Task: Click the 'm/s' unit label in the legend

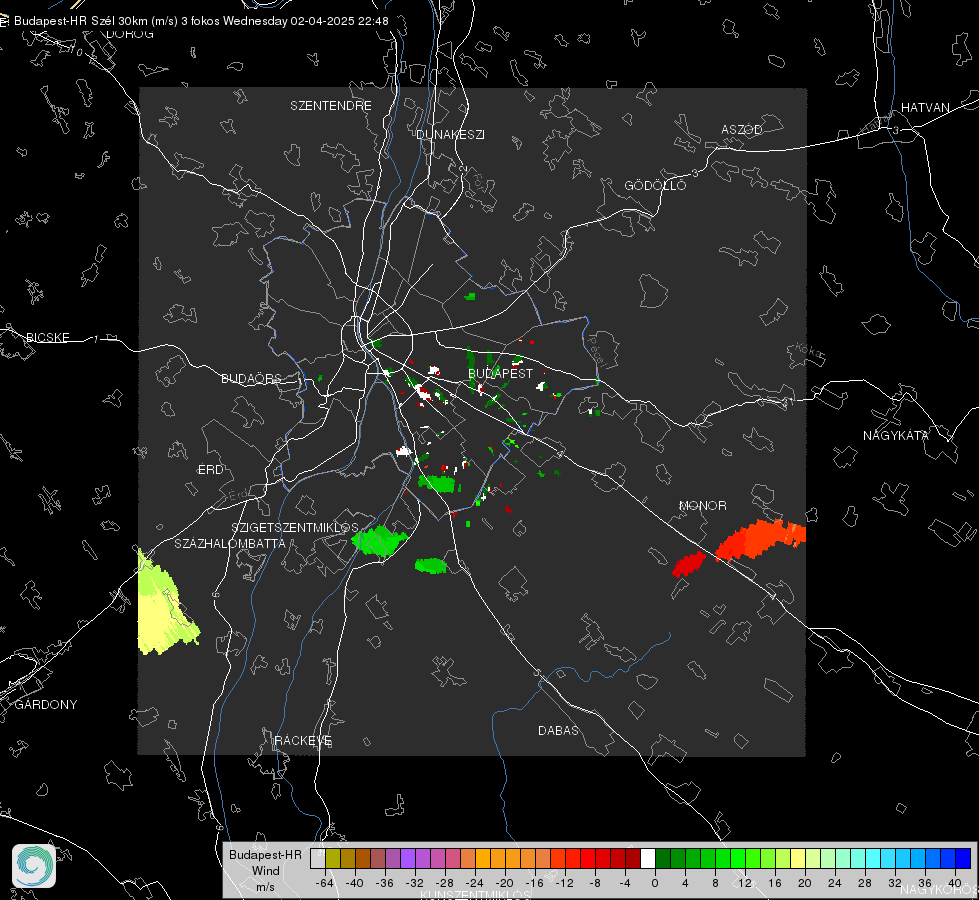Action: pos(265,887)
